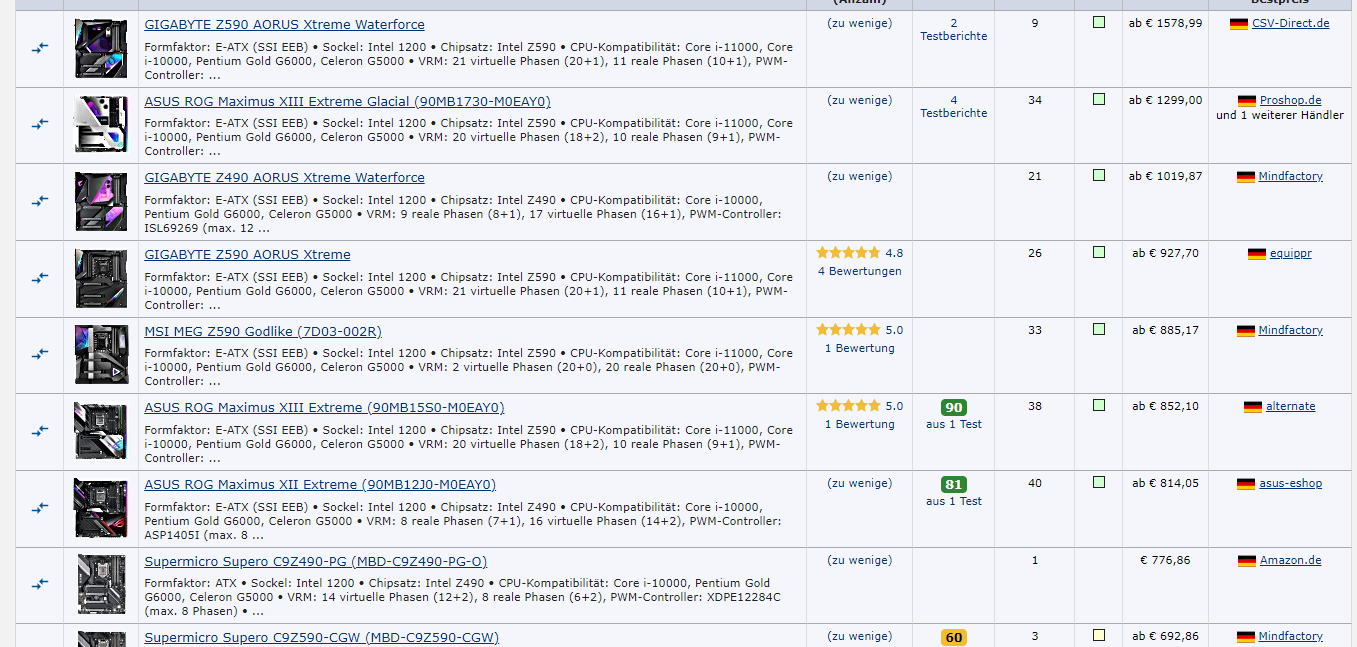Click compare arrows icon for Supermicro C9Z490-PG
Image resolution: width=1357 pixels, height=647 pixels.
[x=40, y=584]
